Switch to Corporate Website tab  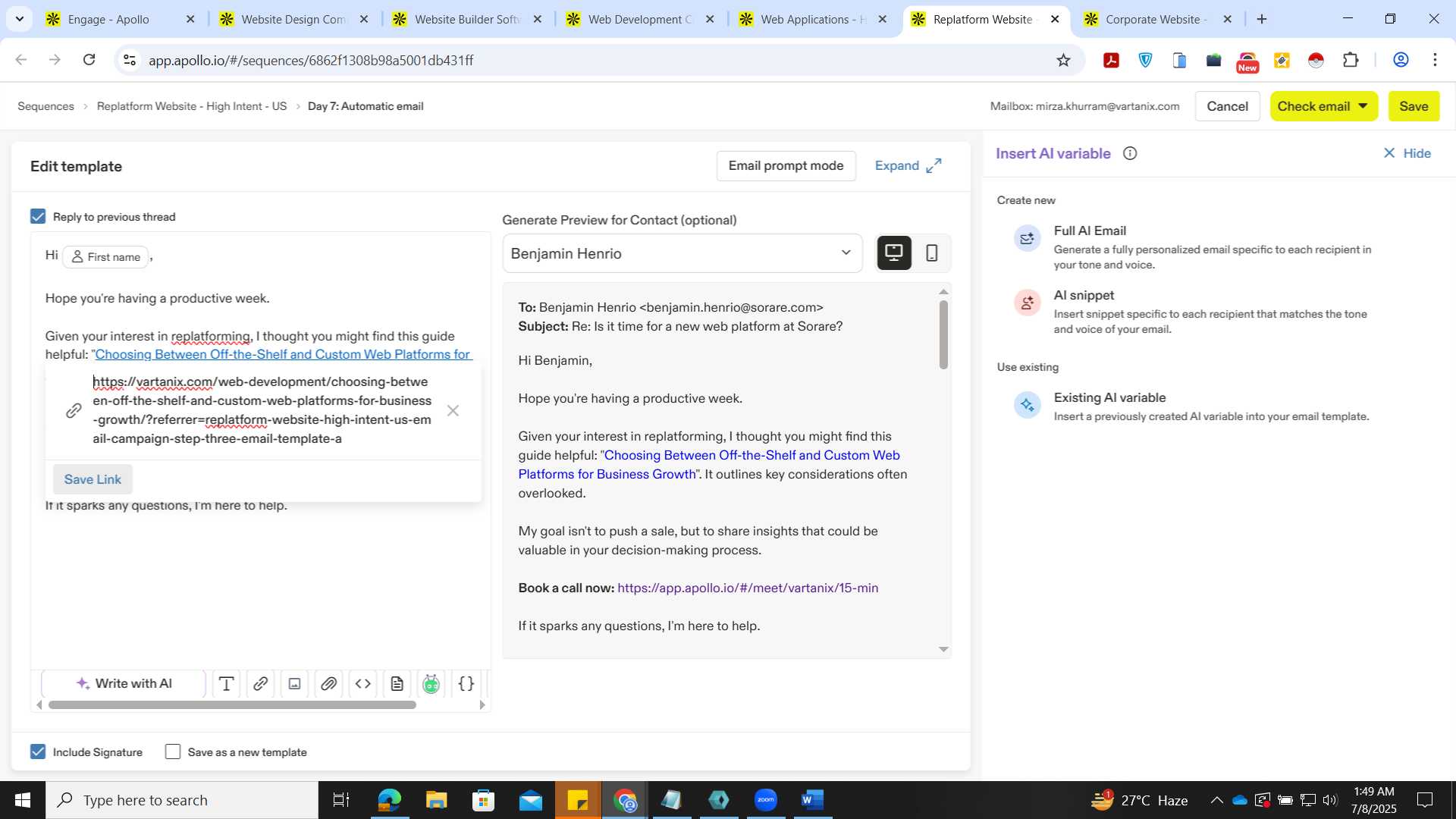pos(1156,19)
